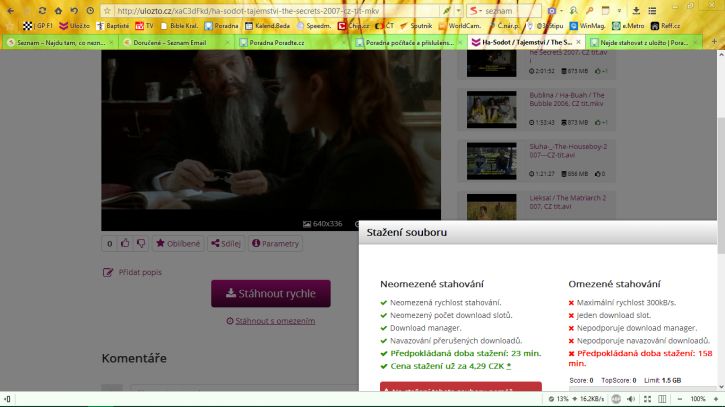Screen dimensions: 725x407
Task: Reload the page with the refresh icon
Action: (x=42, y=10)
